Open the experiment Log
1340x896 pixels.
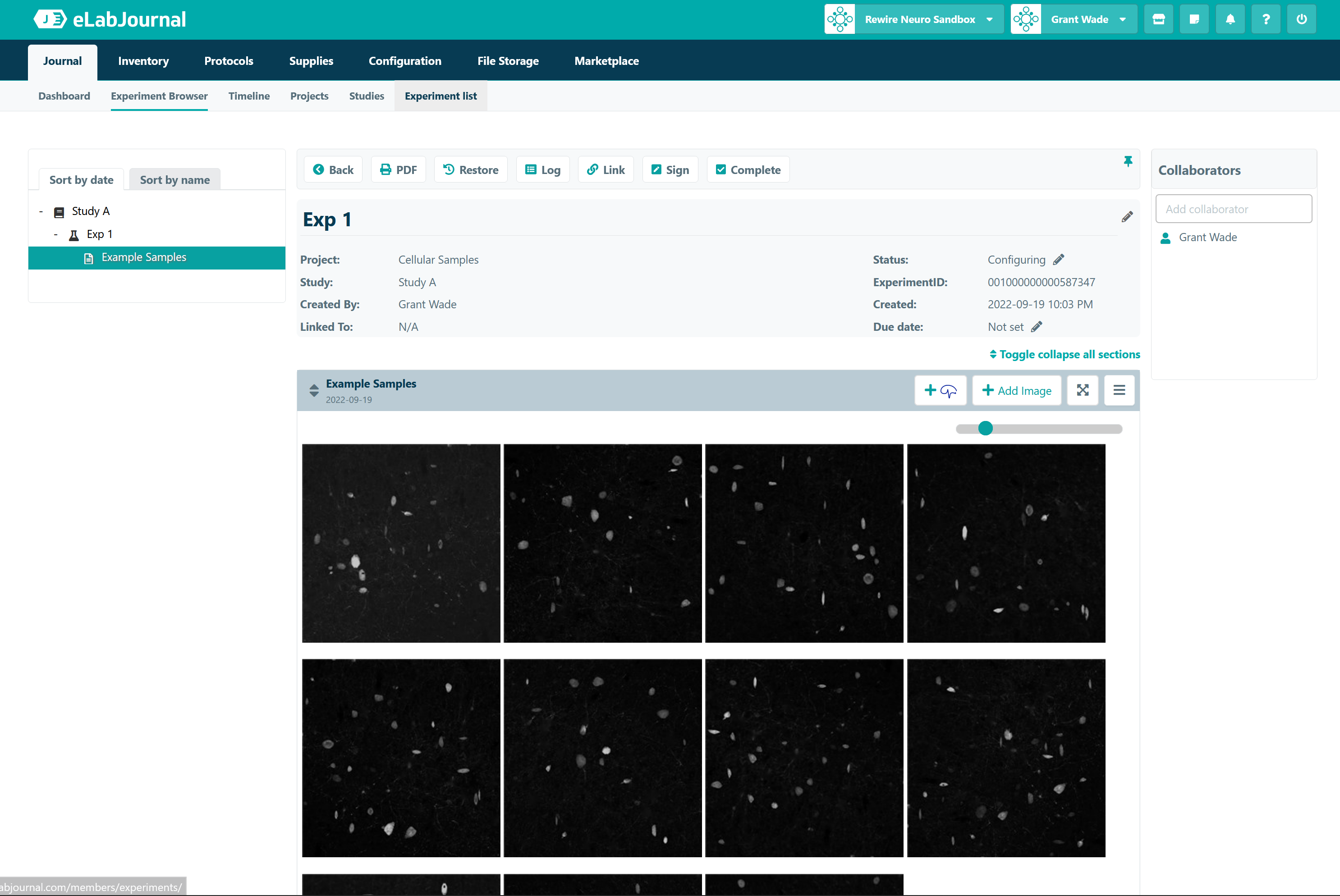tap(542, 170)
